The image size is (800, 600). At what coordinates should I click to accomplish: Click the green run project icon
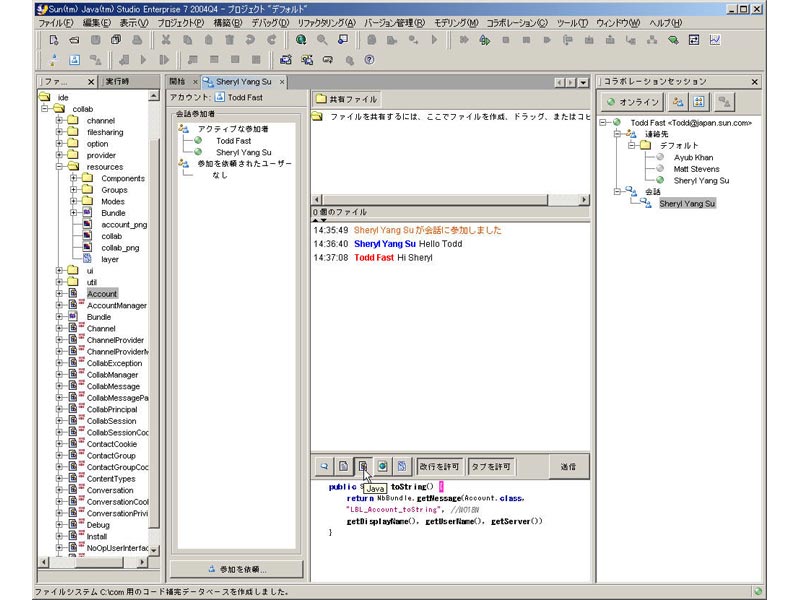coord(485,40)
